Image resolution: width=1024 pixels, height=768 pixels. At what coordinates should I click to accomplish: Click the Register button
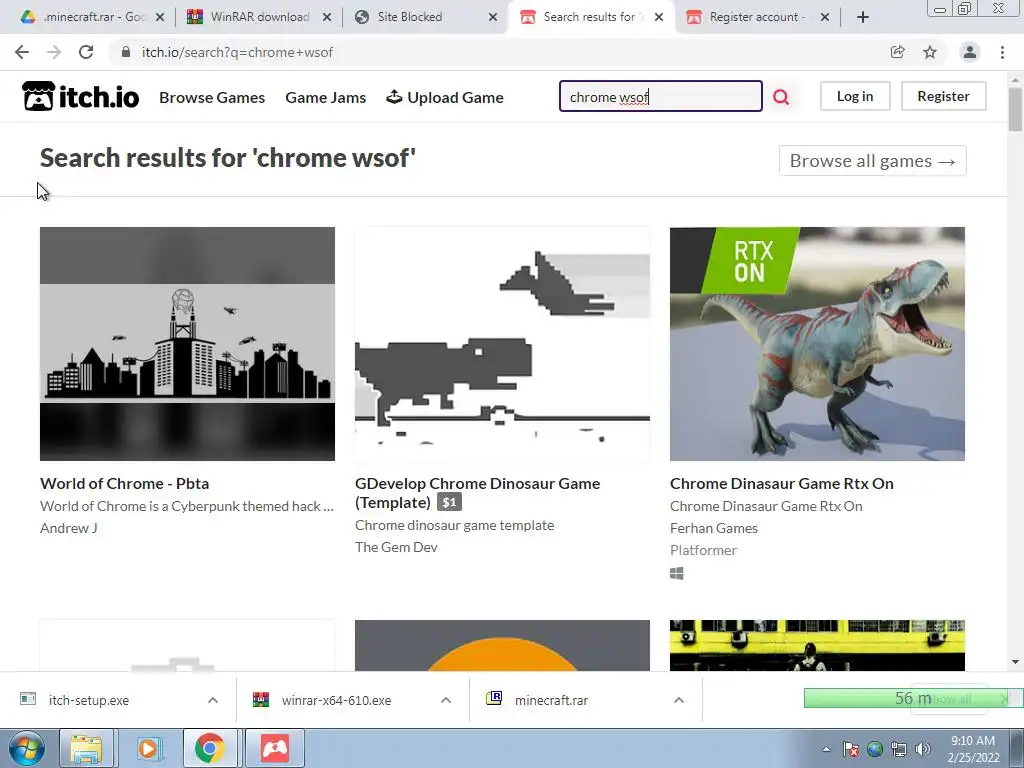(x=944, y=96)
